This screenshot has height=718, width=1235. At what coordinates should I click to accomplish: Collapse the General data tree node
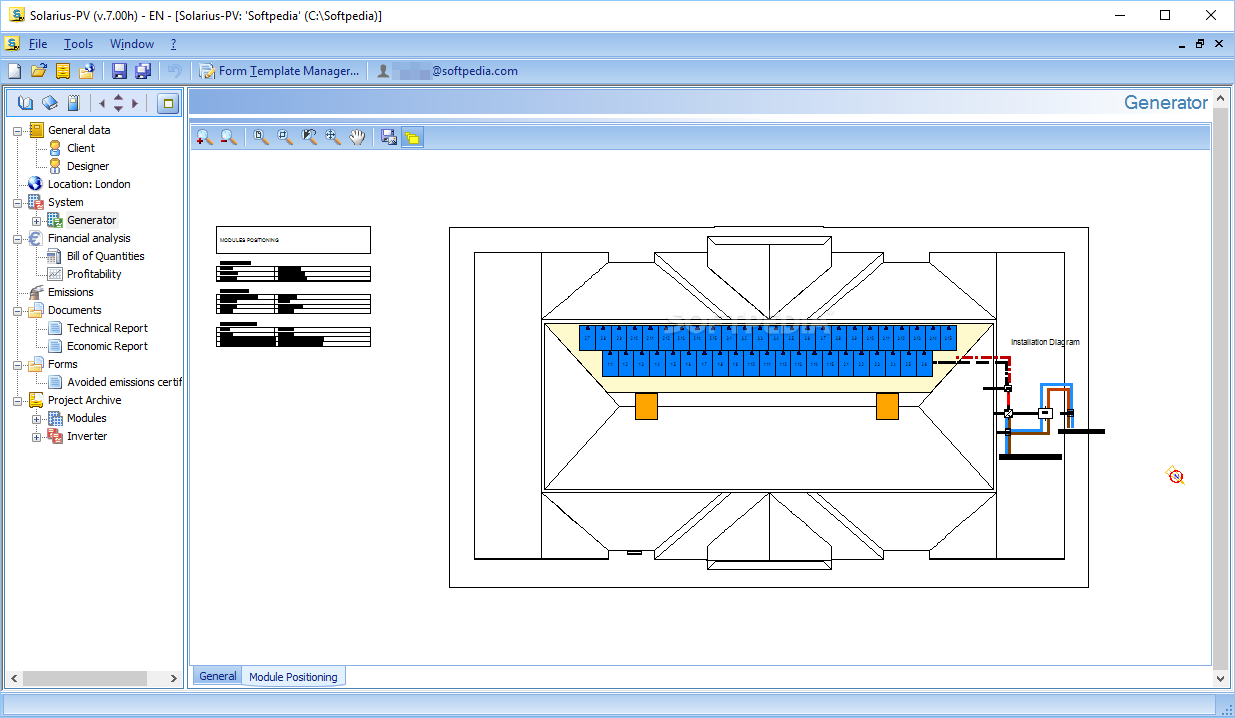(x=17, y=130)
